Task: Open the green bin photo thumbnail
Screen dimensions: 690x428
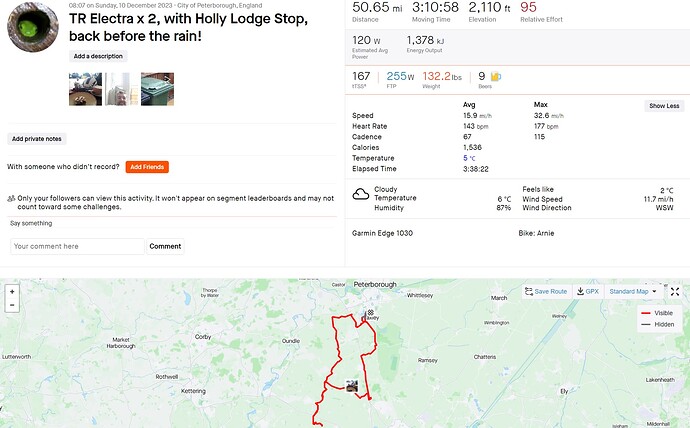Action: pos(157,89)
